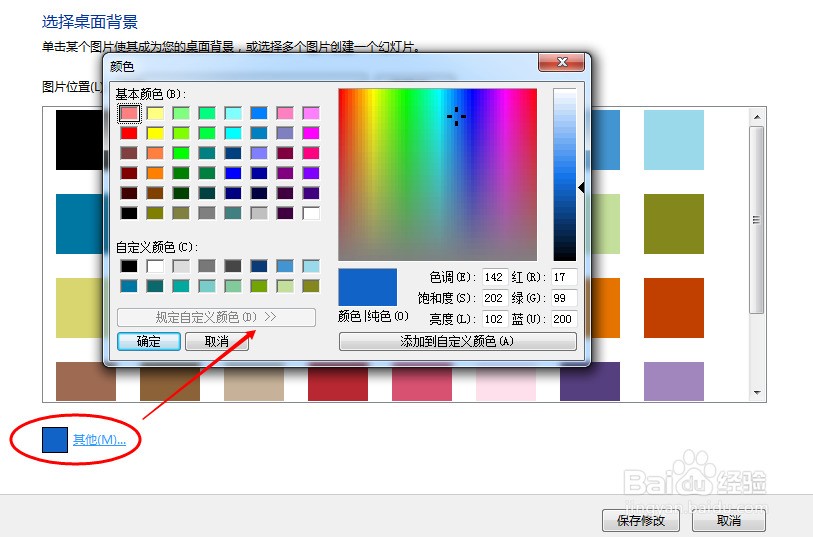The height and width of the screenshot is (537, 813).
Task: Click the 取消 button in the color dialog
Action: tap(217, 342)
